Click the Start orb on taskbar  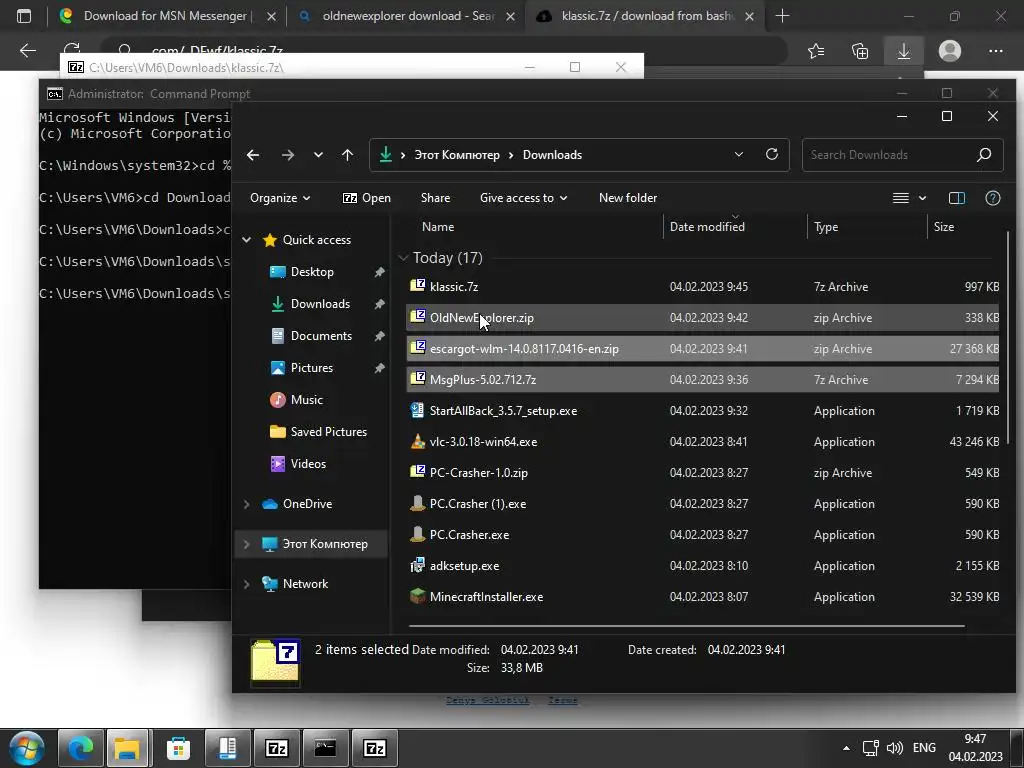click(x=27, y=748)
